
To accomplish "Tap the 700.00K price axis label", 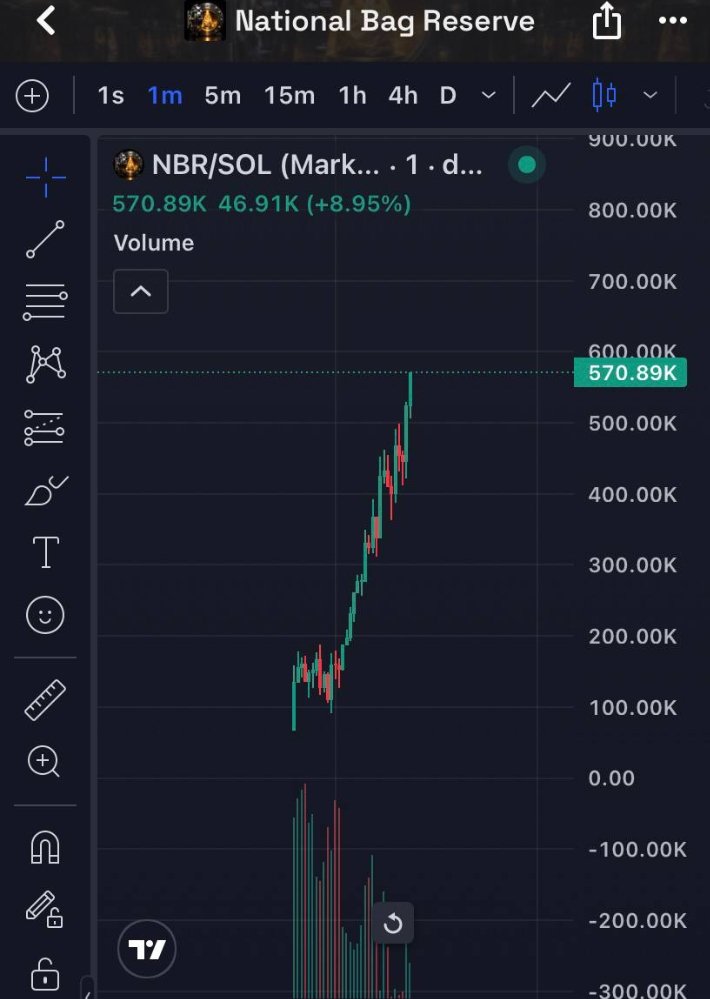I will 632,282.
